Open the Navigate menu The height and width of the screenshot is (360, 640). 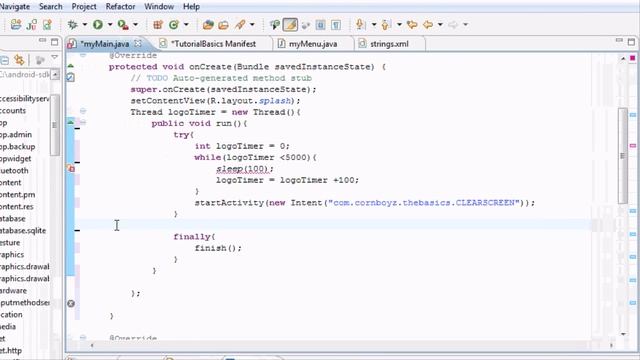(x=15, y=7)
